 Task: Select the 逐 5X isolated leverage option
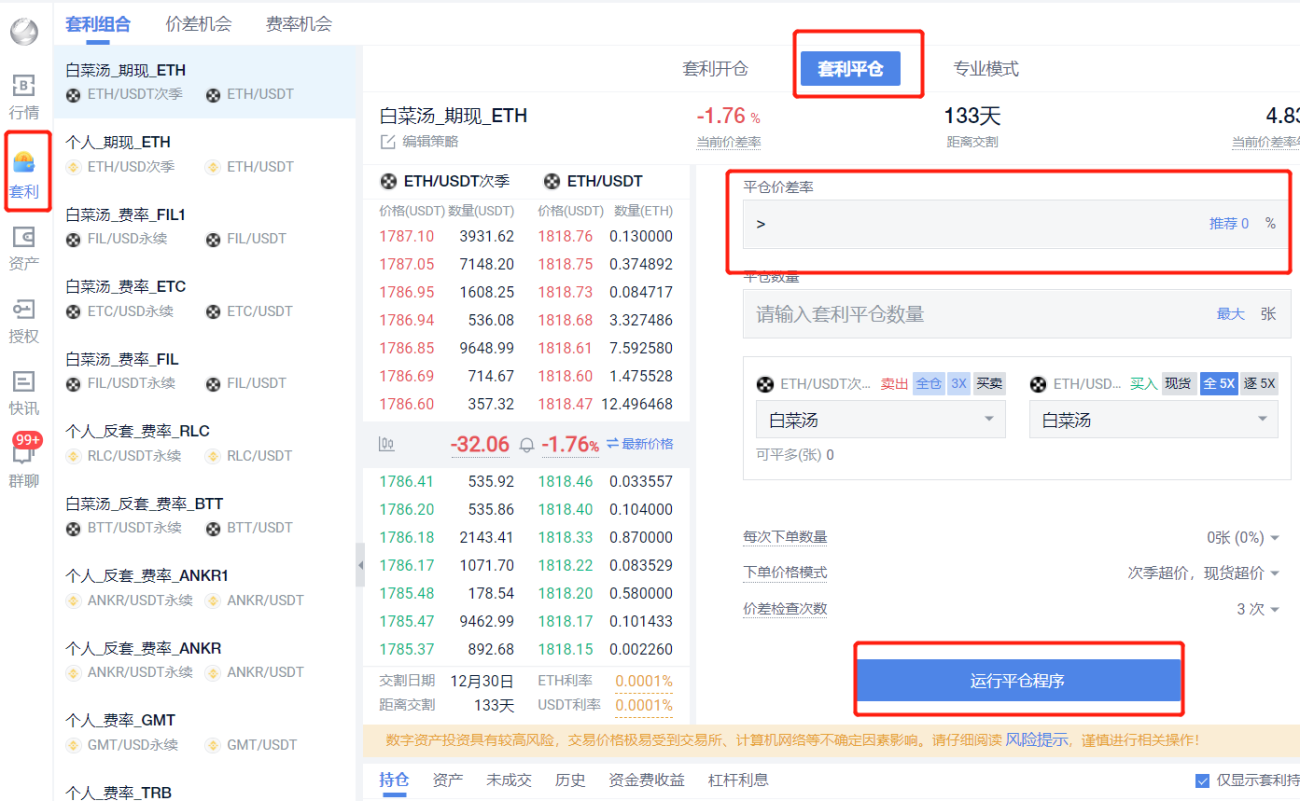(1259, 384)
